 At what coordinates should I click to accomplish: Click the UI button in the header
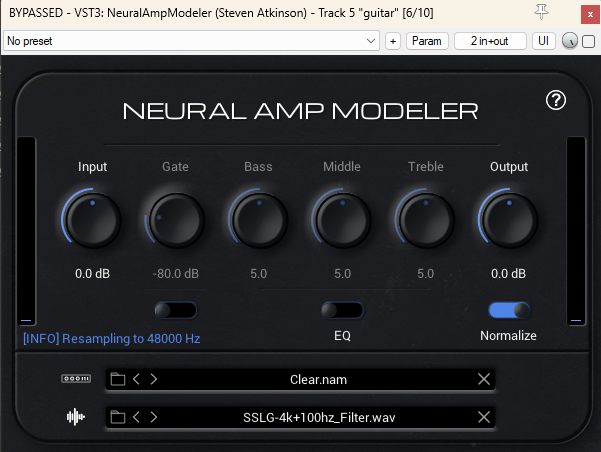[x=544, y=41]
